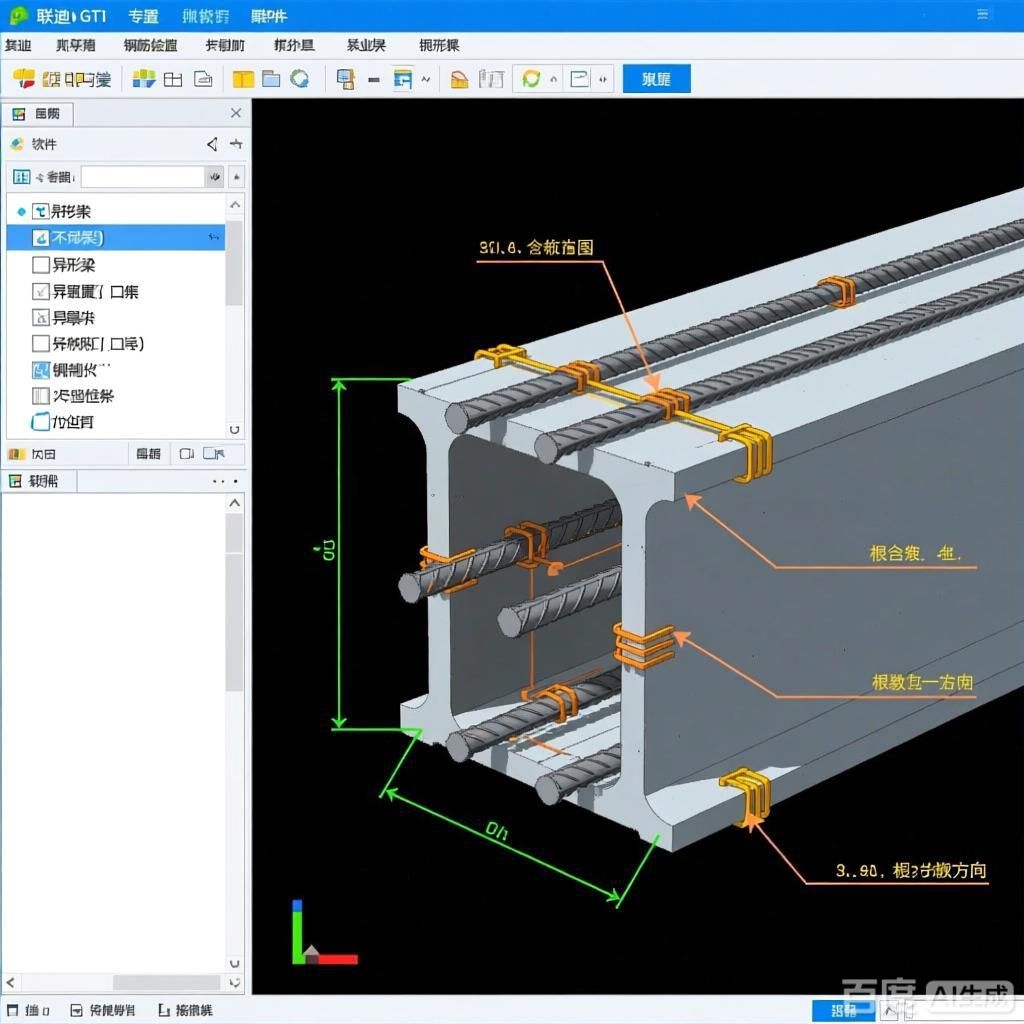Tick the second empty checkbox in component list
Viewport: 1024px width, 1024px height.
click(x=41, y=344)
